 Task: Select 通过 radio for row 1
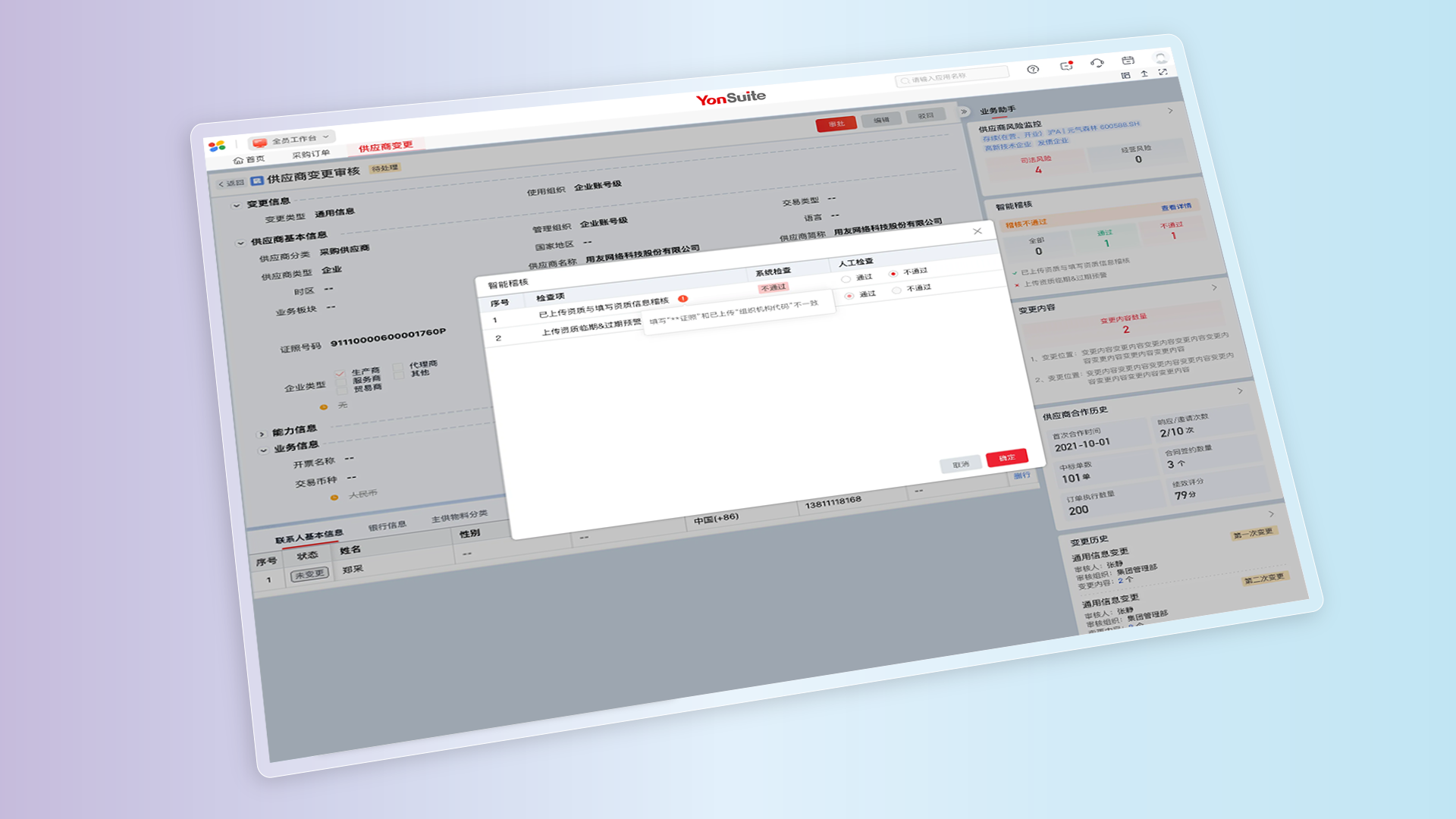point(846,279)
